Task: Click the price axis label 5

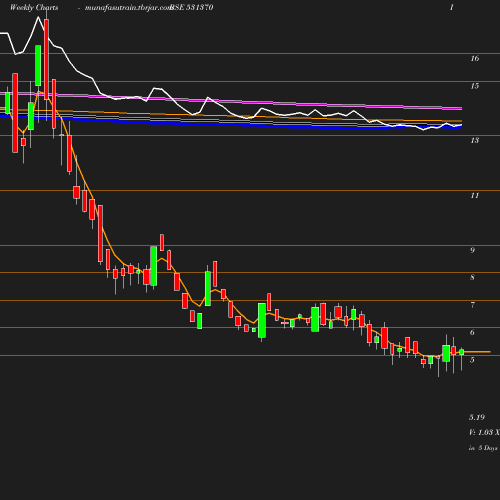Action: pos(472,360)
